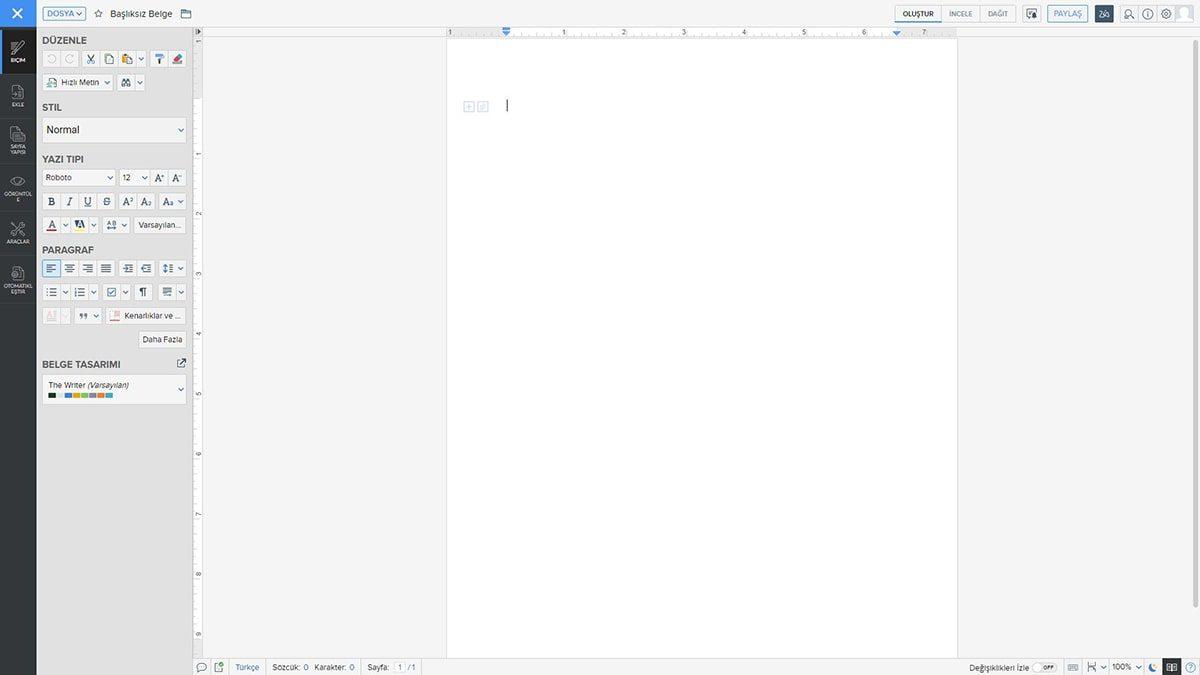This screenshot has height=675, width=1200.
Task: Open the Normal style dropdown
Action: pos(113,128)
